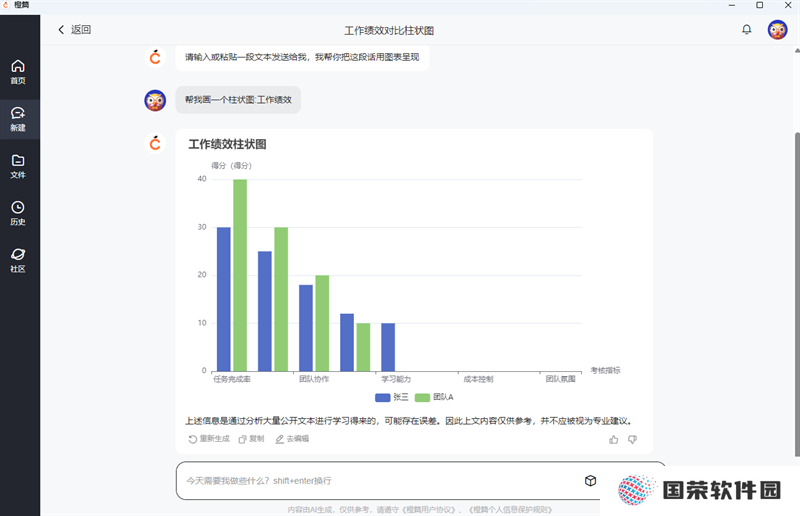Click the axis label 团队氛围

561,379
